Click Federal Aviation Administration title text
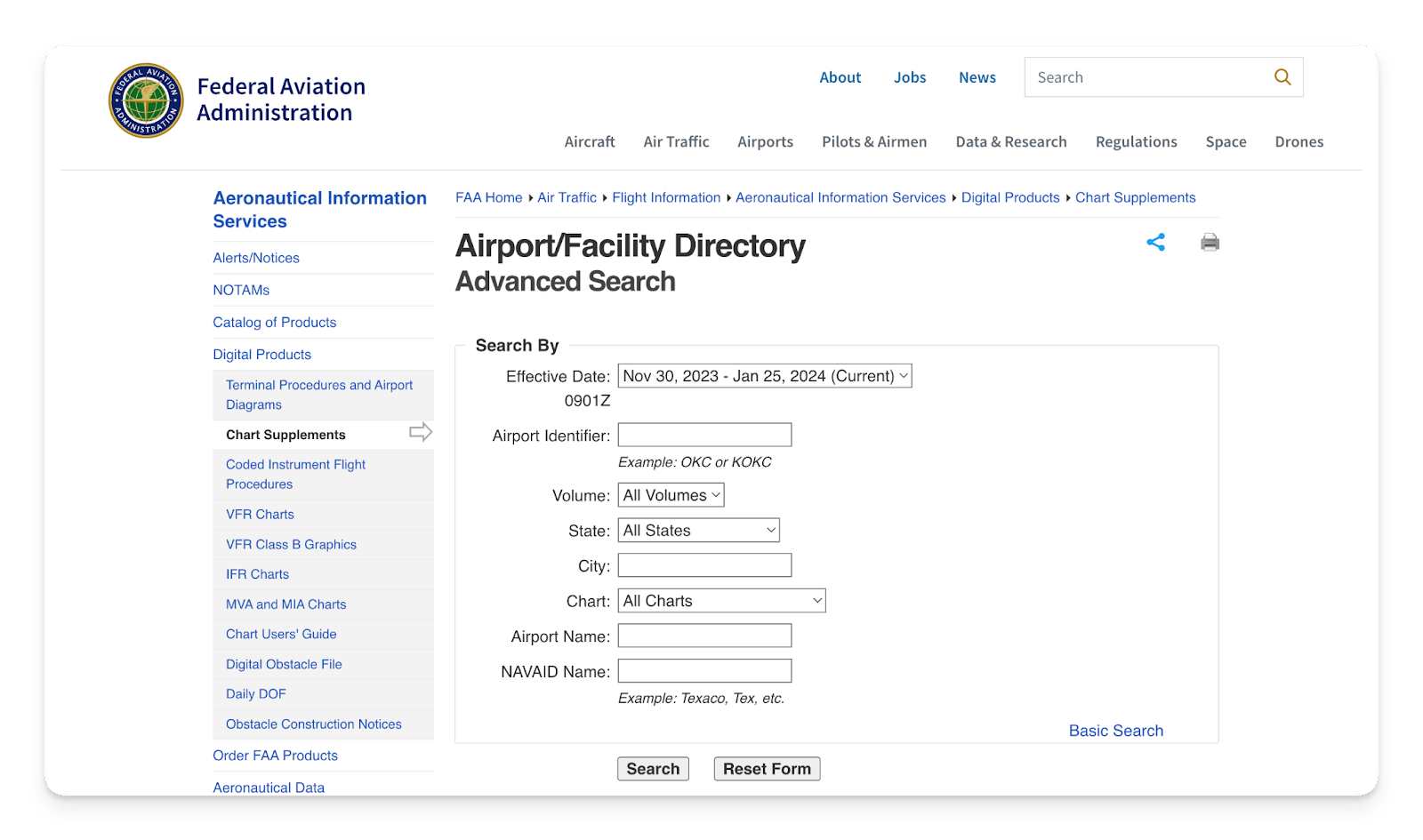The width and height of the screenshot is (1423, 840). point(281,100)
